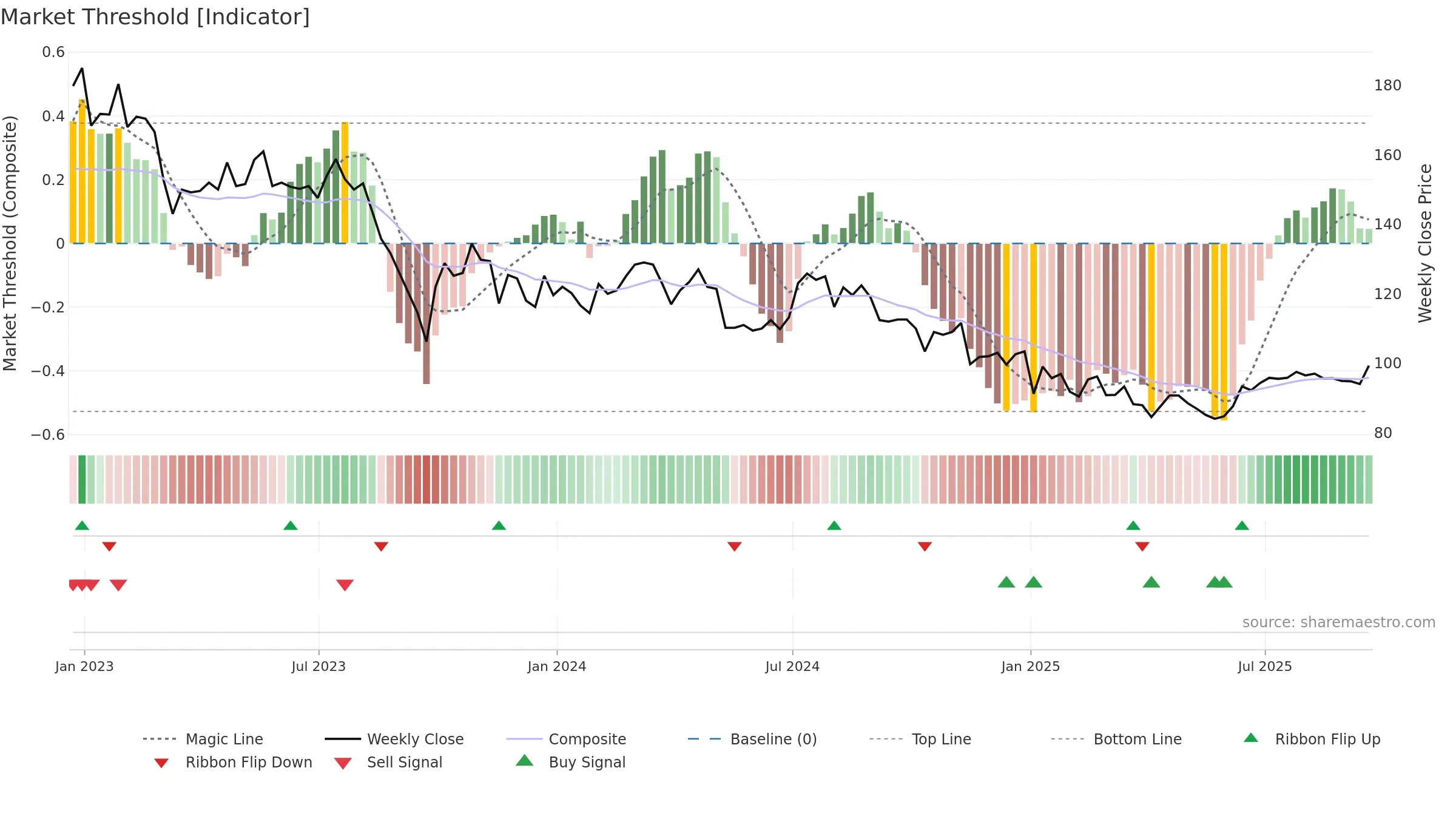This screenshot has width=1456, height=819.
Task: Click the Jan 2025 x-axis label
Action: [1031, 666]
